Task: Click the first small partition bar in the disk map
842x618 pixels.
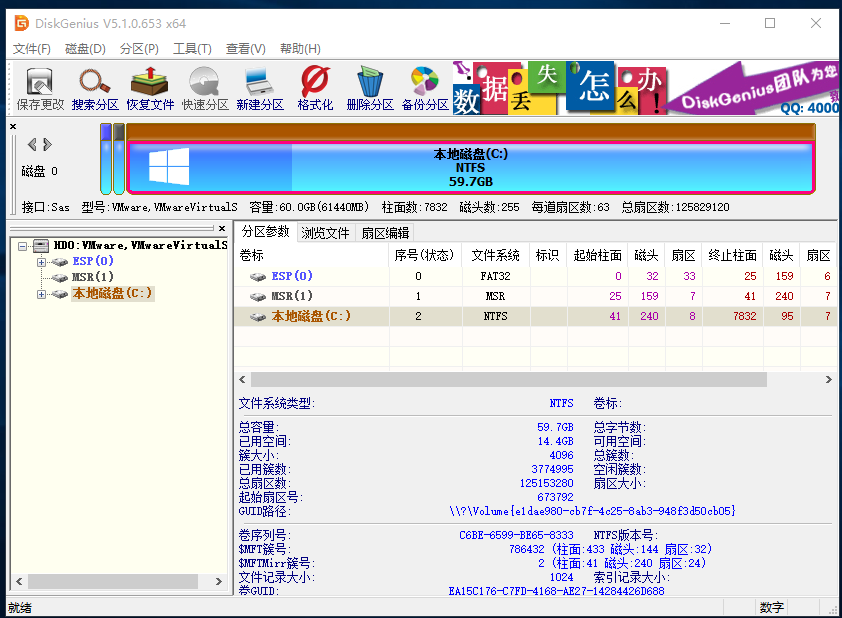Action: click(106, 158)
